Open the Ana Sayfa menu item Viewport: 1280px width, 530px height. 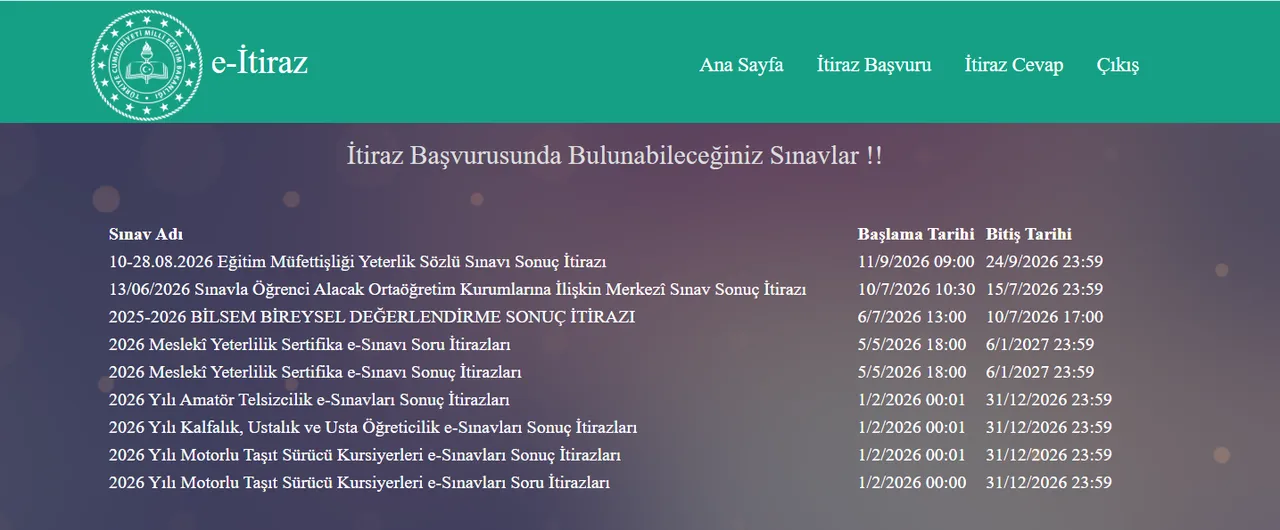click(x=741, y=65)
